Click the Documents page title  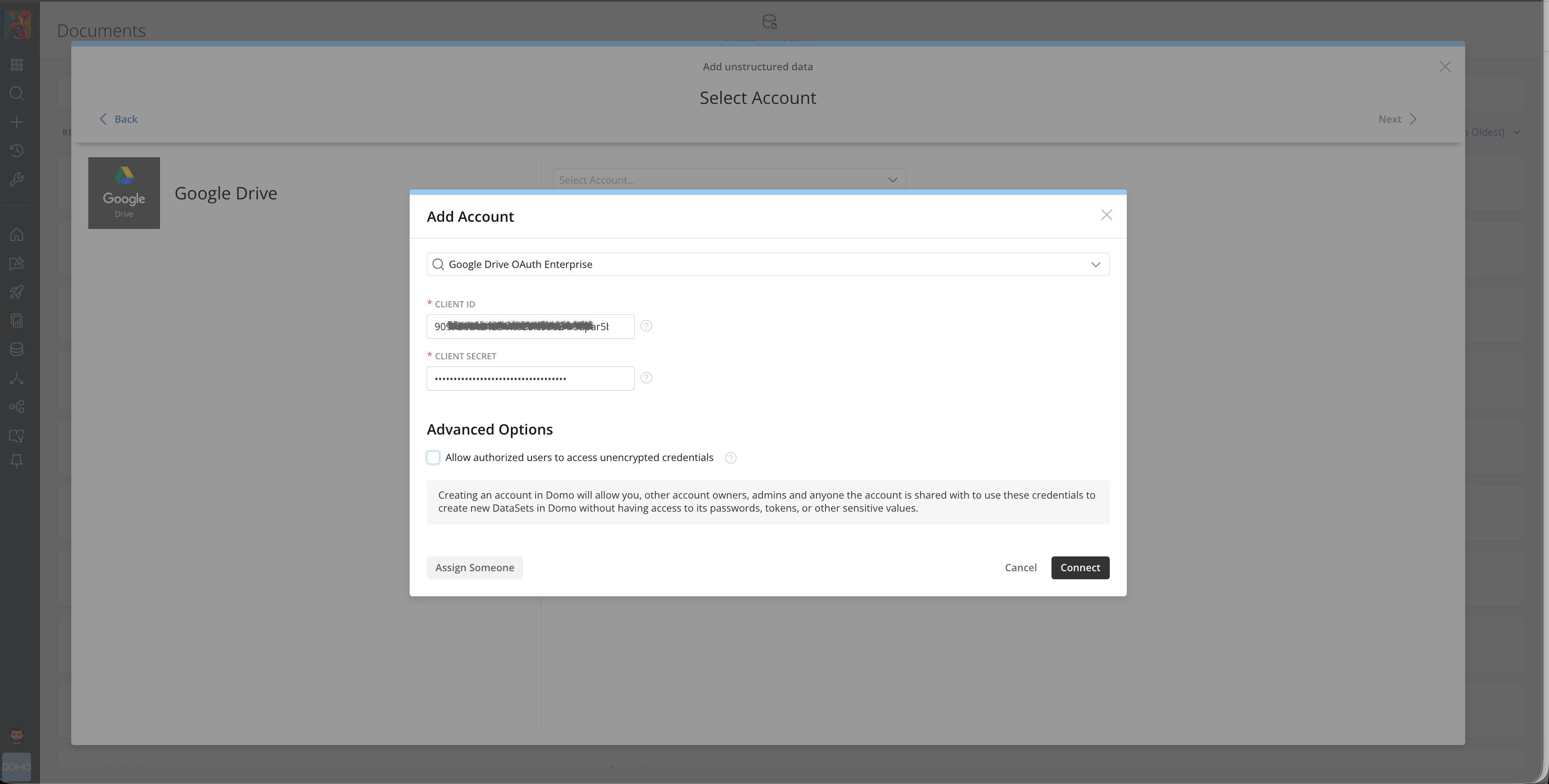(x=101, y=30)
